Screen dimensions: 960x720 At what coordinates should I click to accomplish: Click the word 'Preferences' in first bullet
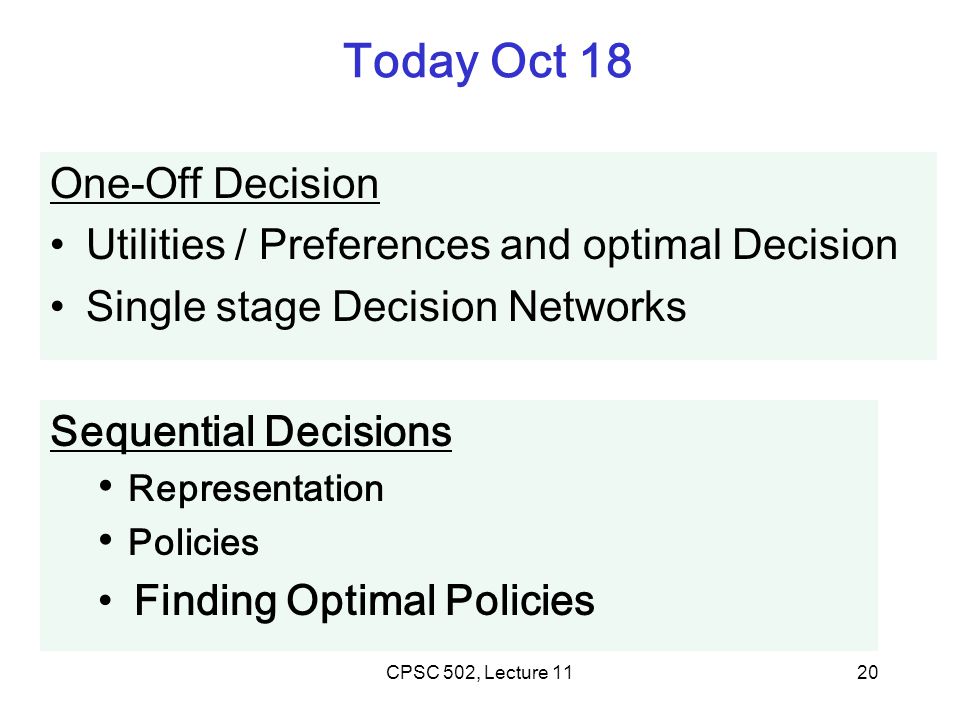[x=375, y=245]
